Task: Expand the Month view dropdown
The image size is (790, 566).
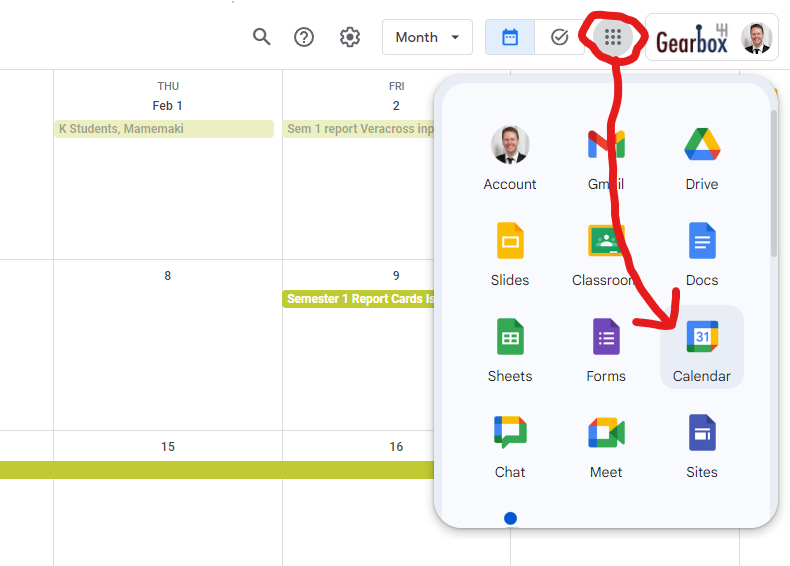Action: tap(427, 37)
